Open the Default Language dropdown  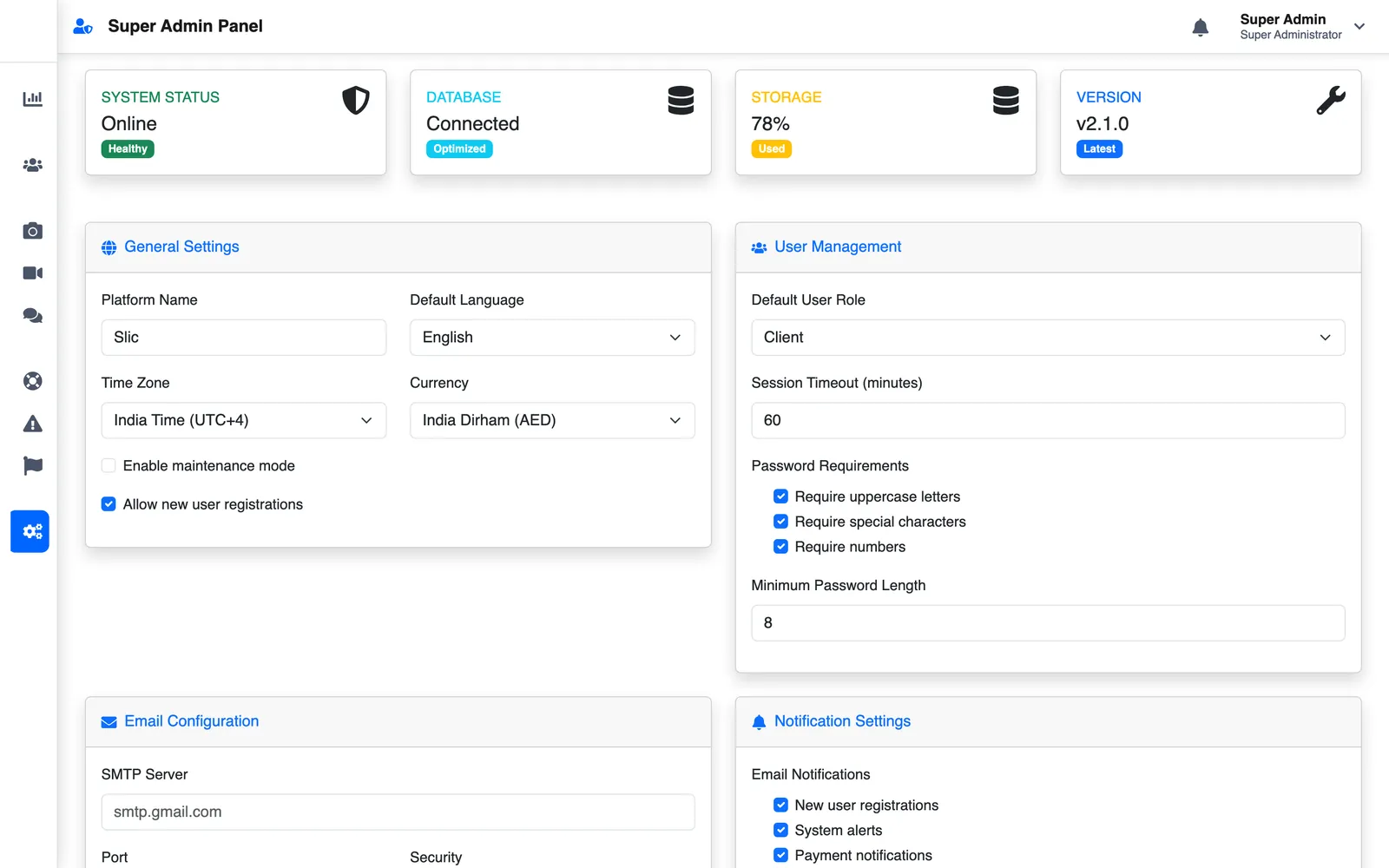pyautogui.click(x=552, y=338)
